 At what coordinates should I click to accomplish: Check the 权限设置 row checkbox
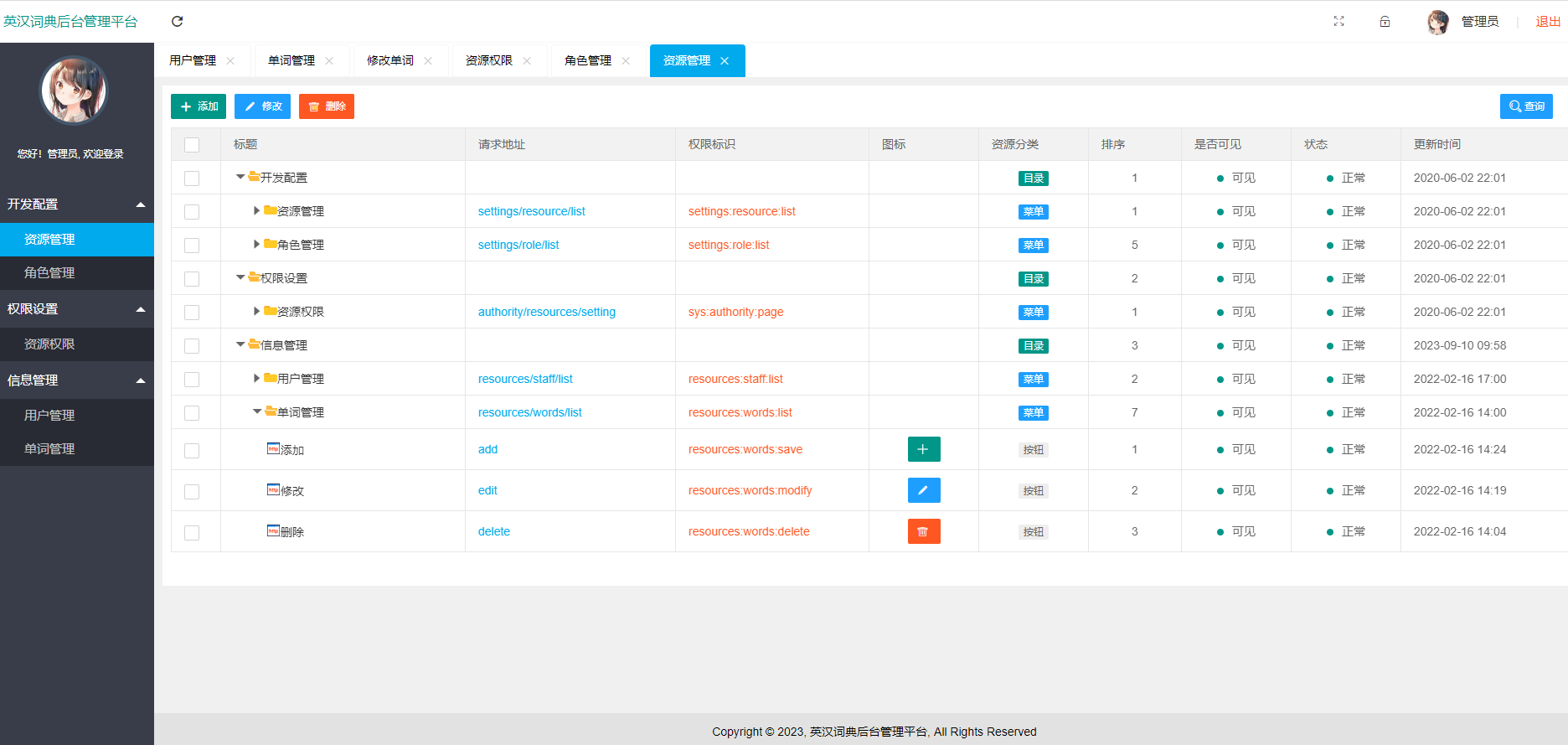click(x=192, y=279)
